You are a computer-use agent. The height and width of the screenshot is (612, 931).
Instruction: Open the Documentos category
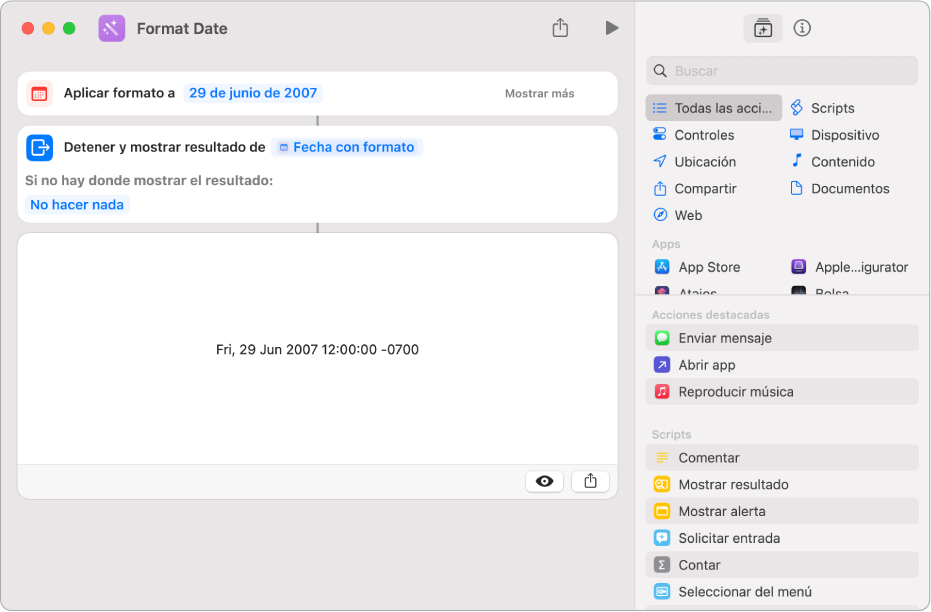tap(839, 189)
